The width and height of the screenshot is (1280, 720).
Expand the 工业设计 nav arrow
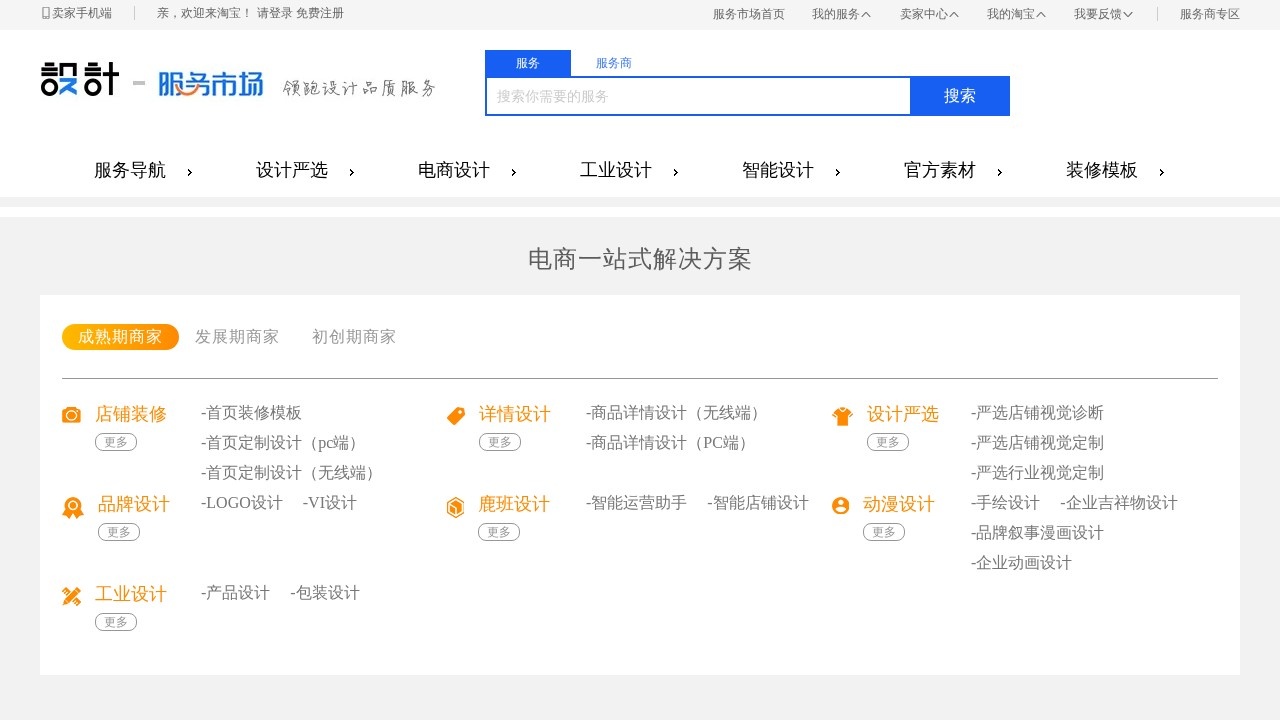(x=675, y=172)
